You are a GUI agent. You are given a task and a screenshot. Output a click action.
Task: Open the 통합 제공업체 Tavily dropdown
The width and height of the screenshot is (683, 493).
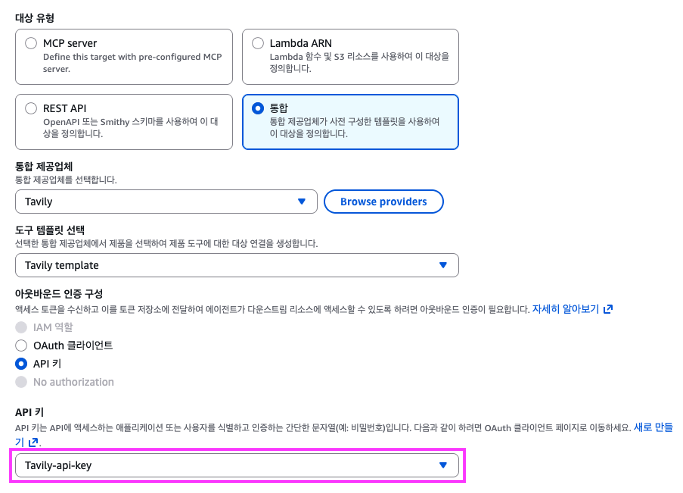(x=165, y=202)
